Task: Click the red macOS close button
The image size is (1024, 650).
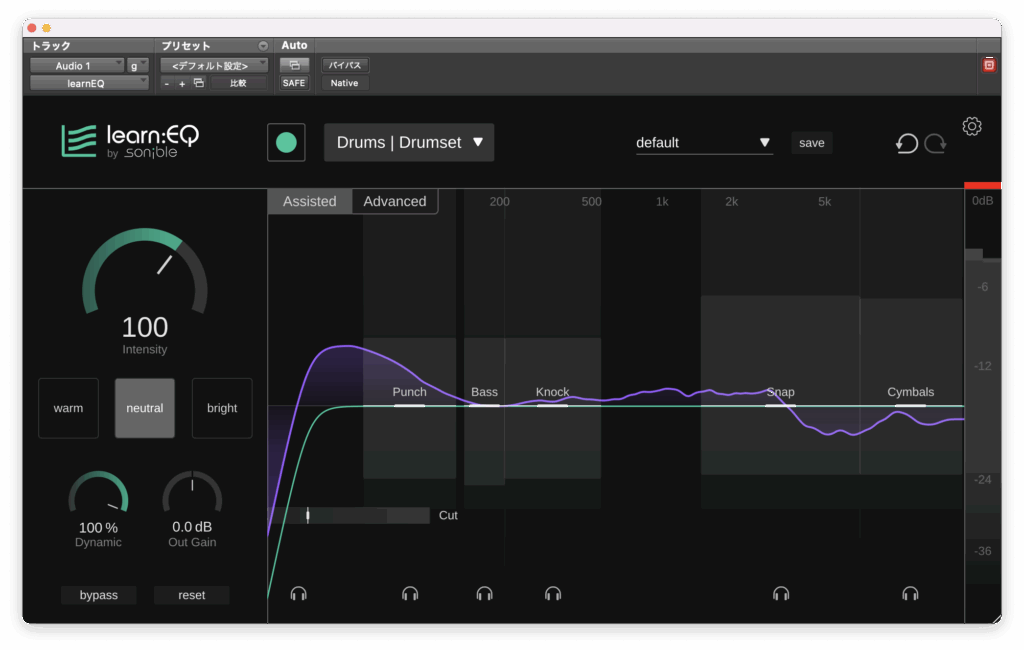Action: 31,28
